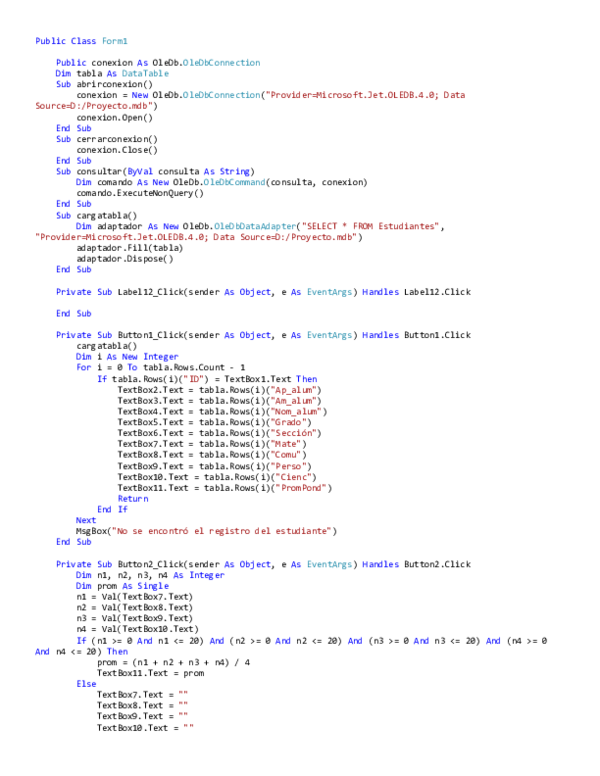
Task: Place cursor on 'adaptador.Fill(tabla)' line
Action: (129, 247)
